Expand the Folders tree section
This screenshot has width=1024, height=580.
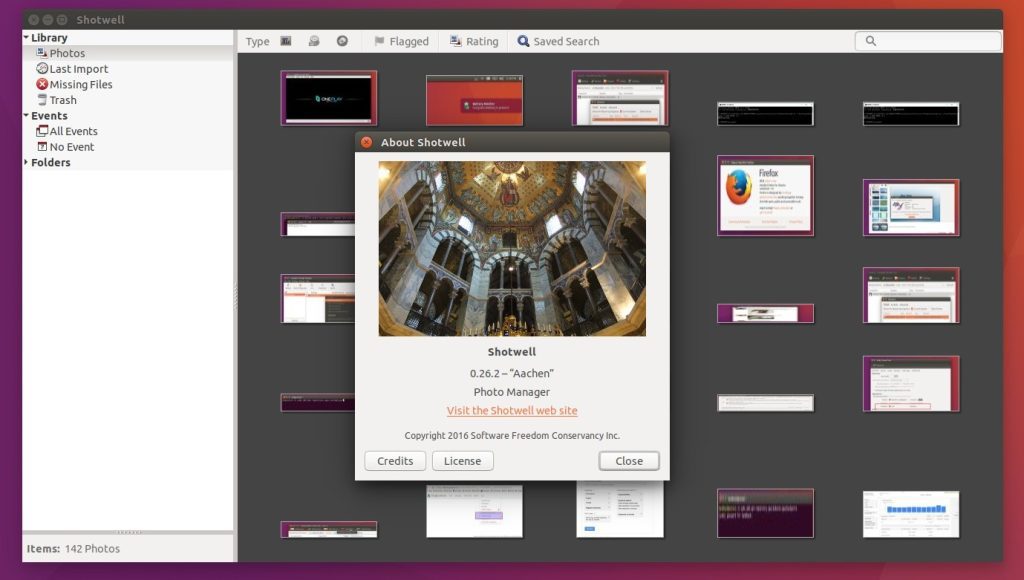pos(26,162)
